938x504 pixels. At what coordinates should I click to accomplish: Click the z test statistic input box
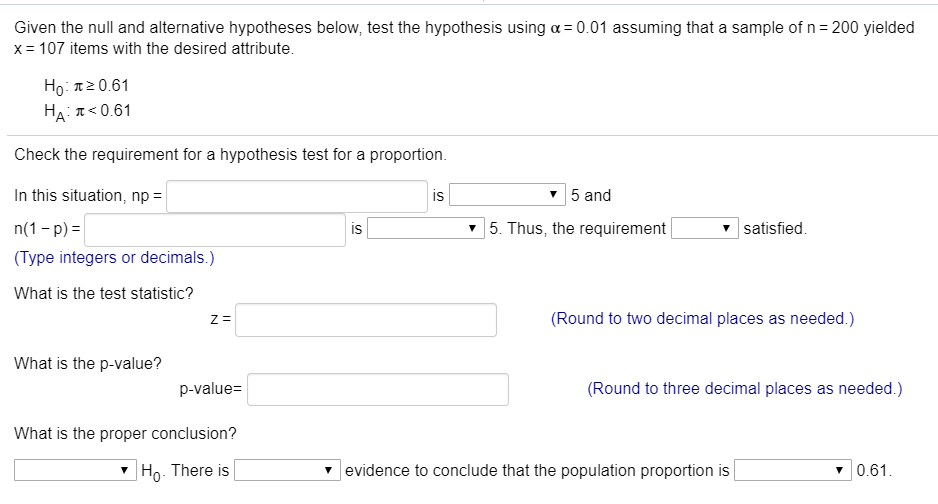pyautogui.click(x=366, y=320)
